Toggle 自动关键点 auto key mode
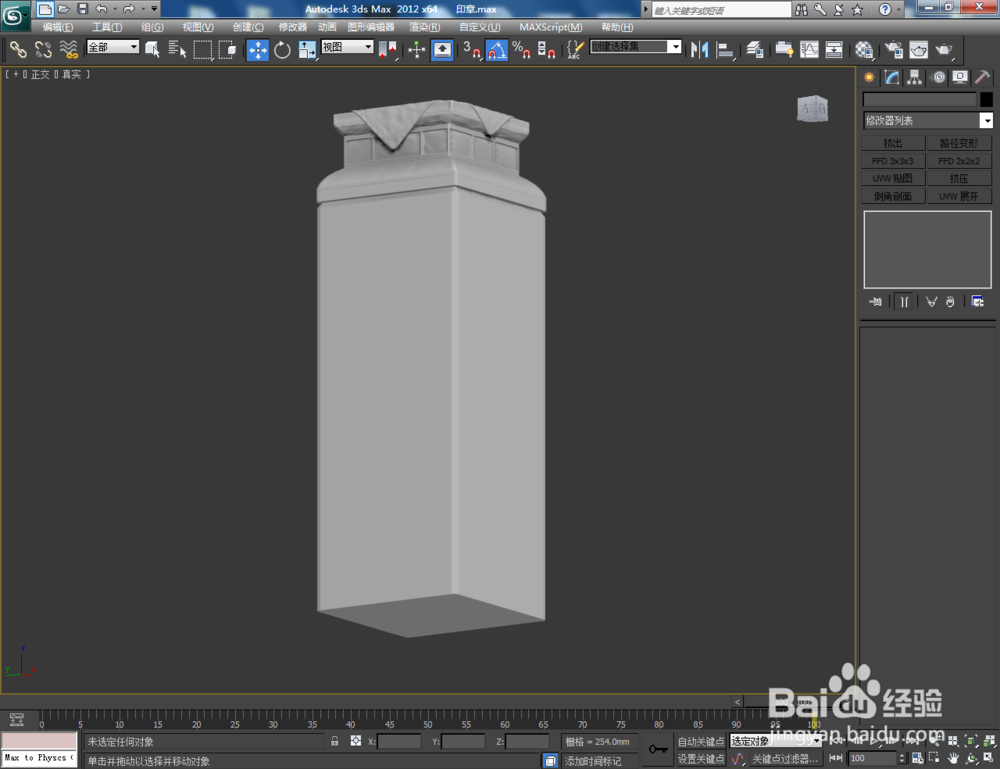 click(x=701, y=741)
